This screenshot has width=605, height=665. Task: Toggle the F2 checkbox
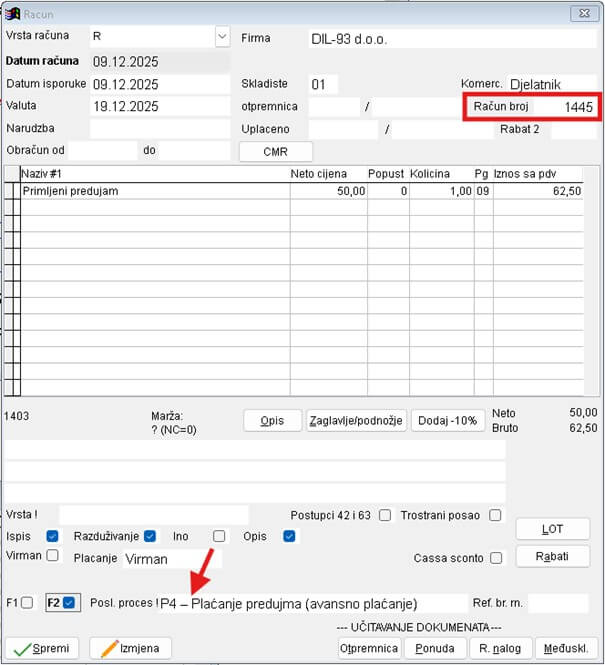[69, 603]
